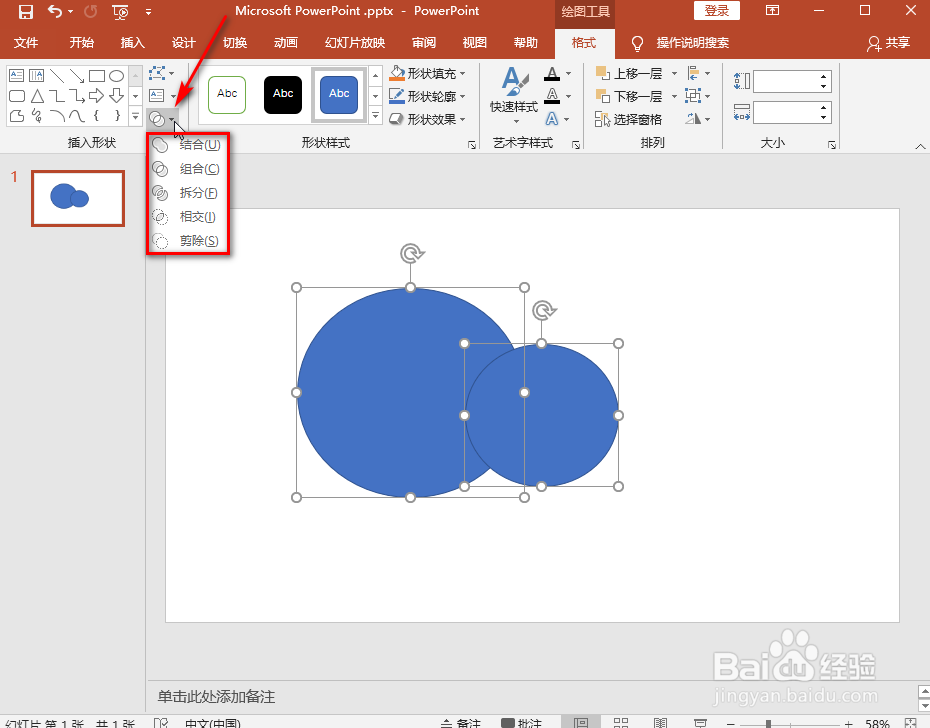This screenshot has height=728, width=930.
Task: Click the lightbulb Tell Me search icon
Action: 638,43
